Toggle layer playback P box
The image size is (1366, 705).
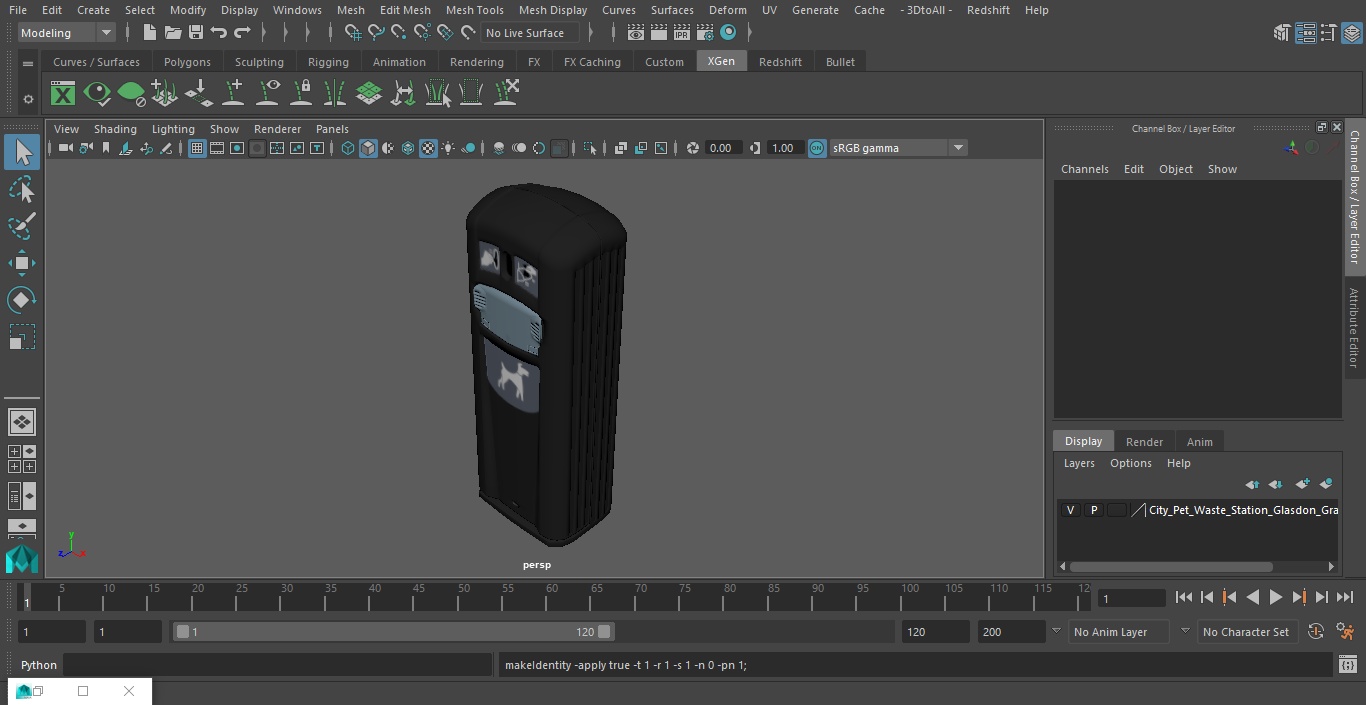[x=1093, y=510]
